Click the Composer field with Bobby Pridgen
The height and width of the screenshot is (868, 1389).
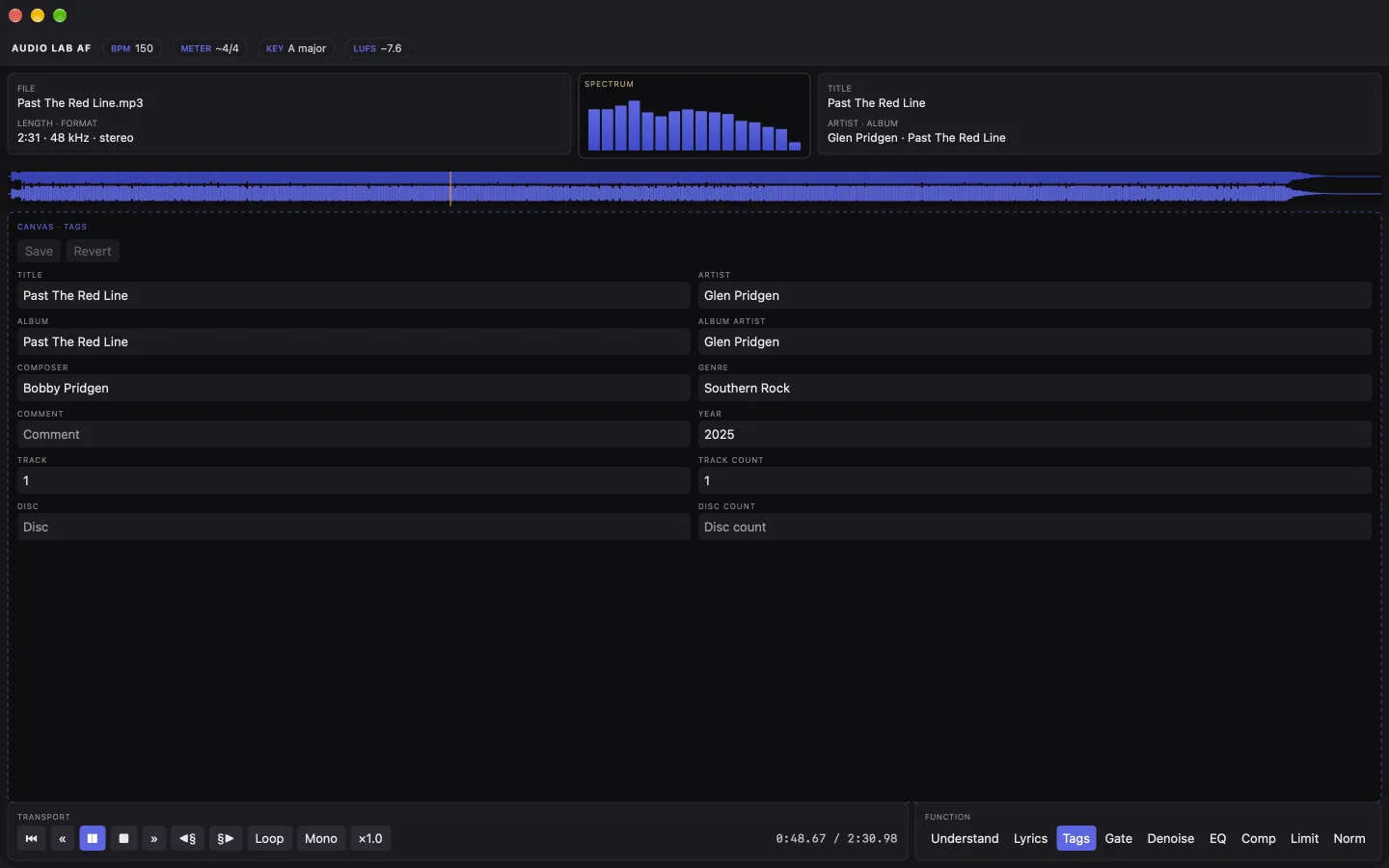coord(354,389)
